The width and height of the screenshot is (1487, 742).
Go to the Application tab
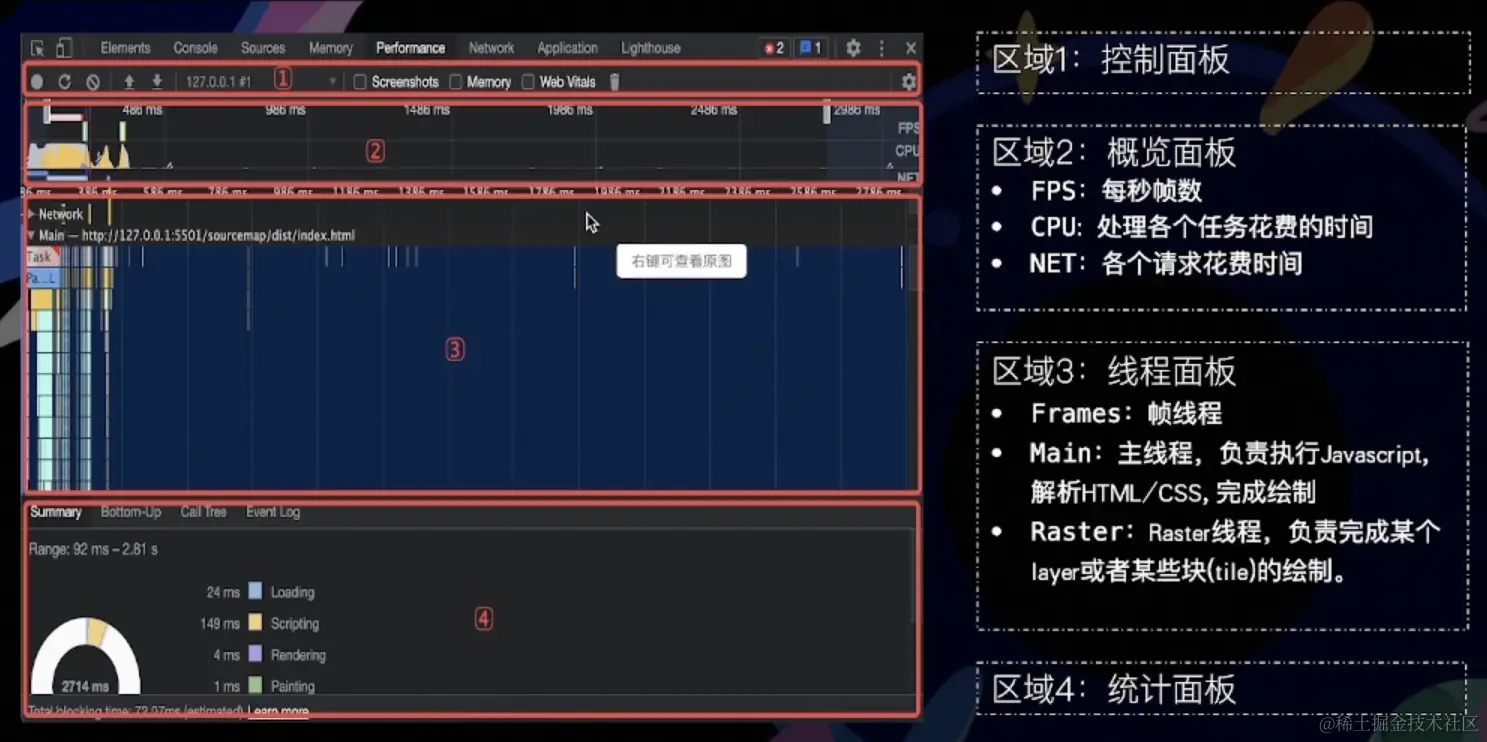point(567,48)
